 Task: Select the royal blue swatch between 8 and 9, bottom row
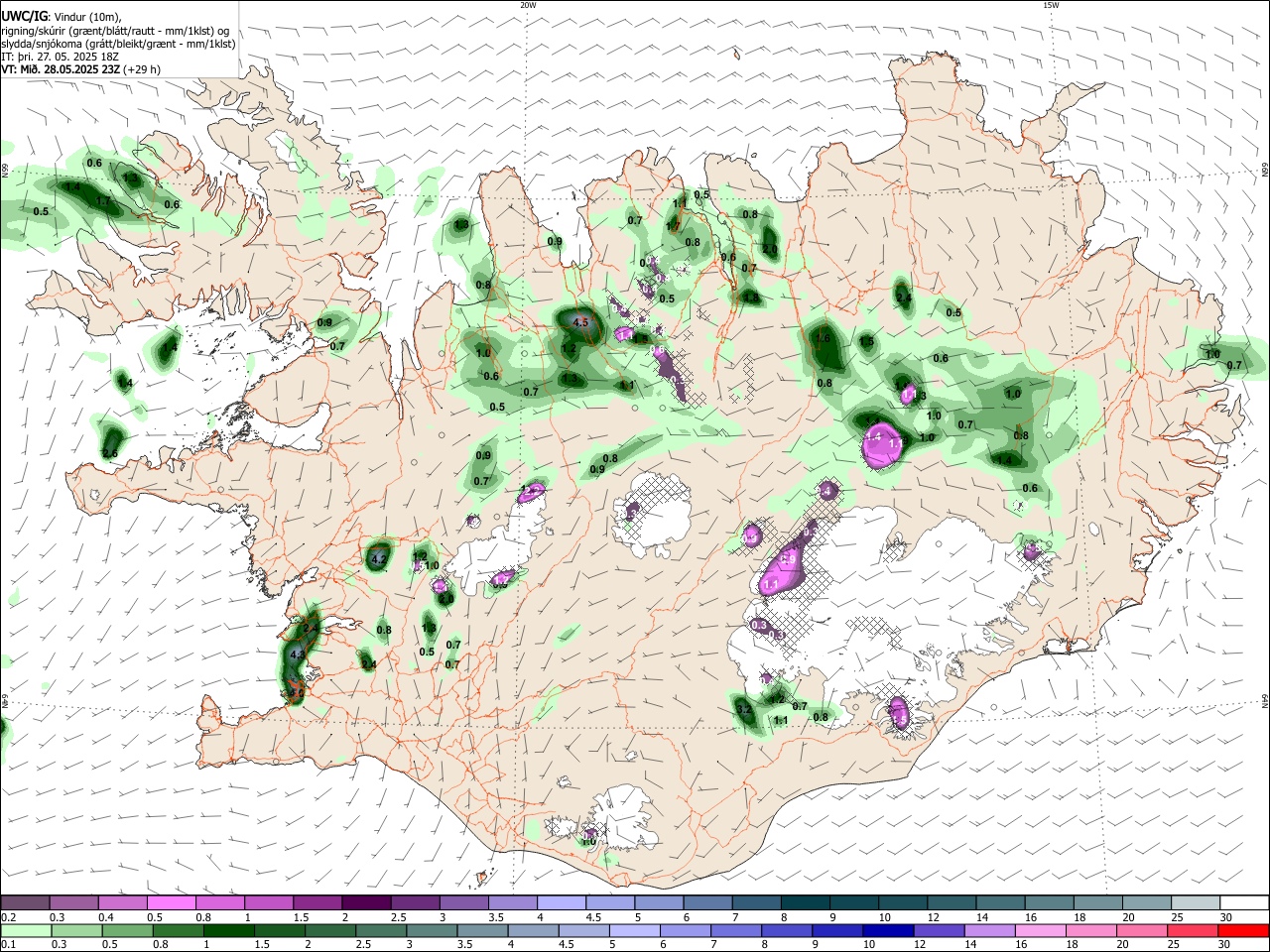tap(787, 930)
